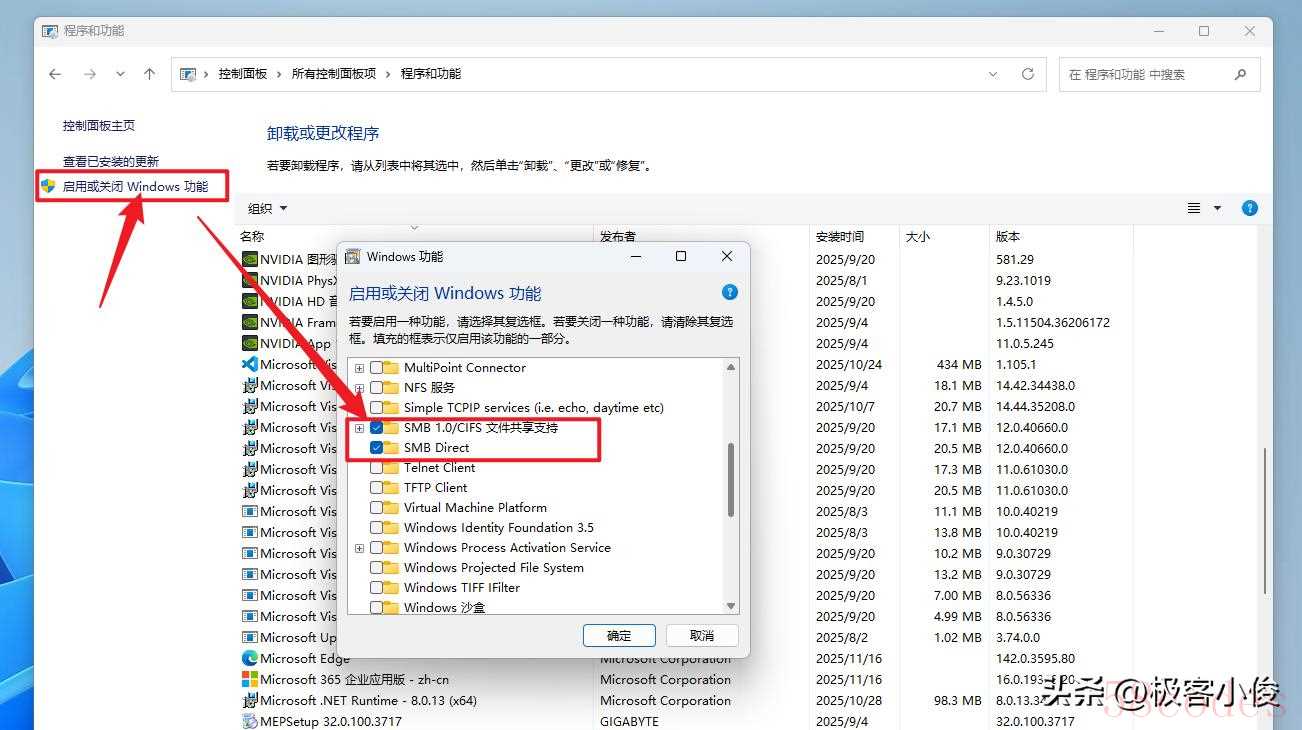Click the shield icon beside 启用或关闭 Windows 功能
This screenshot has width=1302, height=730.
[48, 186]
